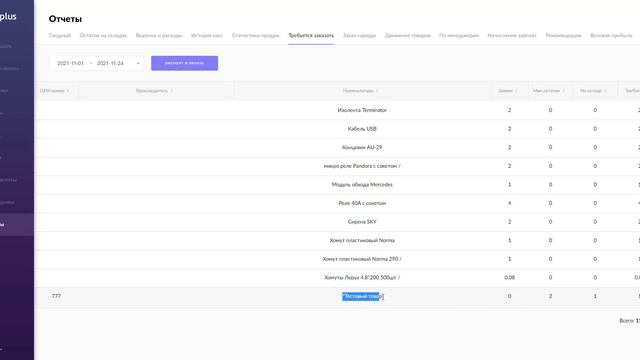Click the Изолента Terminator row name
This screenshot has height=360, width=640.
pos(362,110)
